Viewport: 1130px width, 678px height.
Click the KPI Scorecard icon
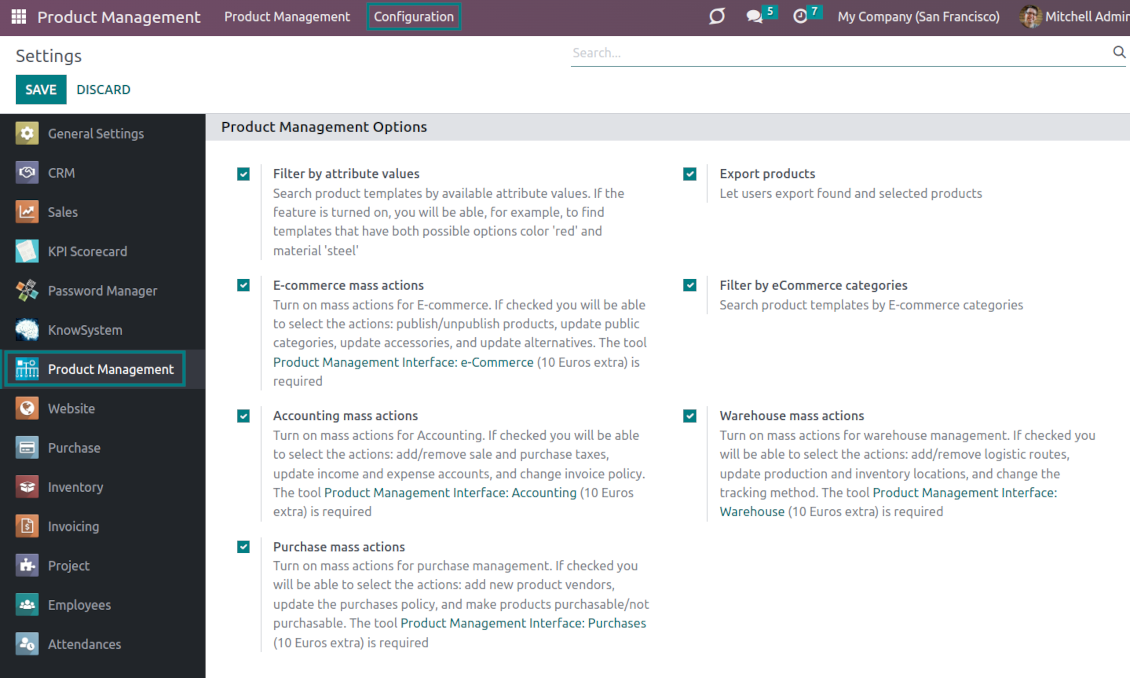pyautogui.click(x=27, y=251)
